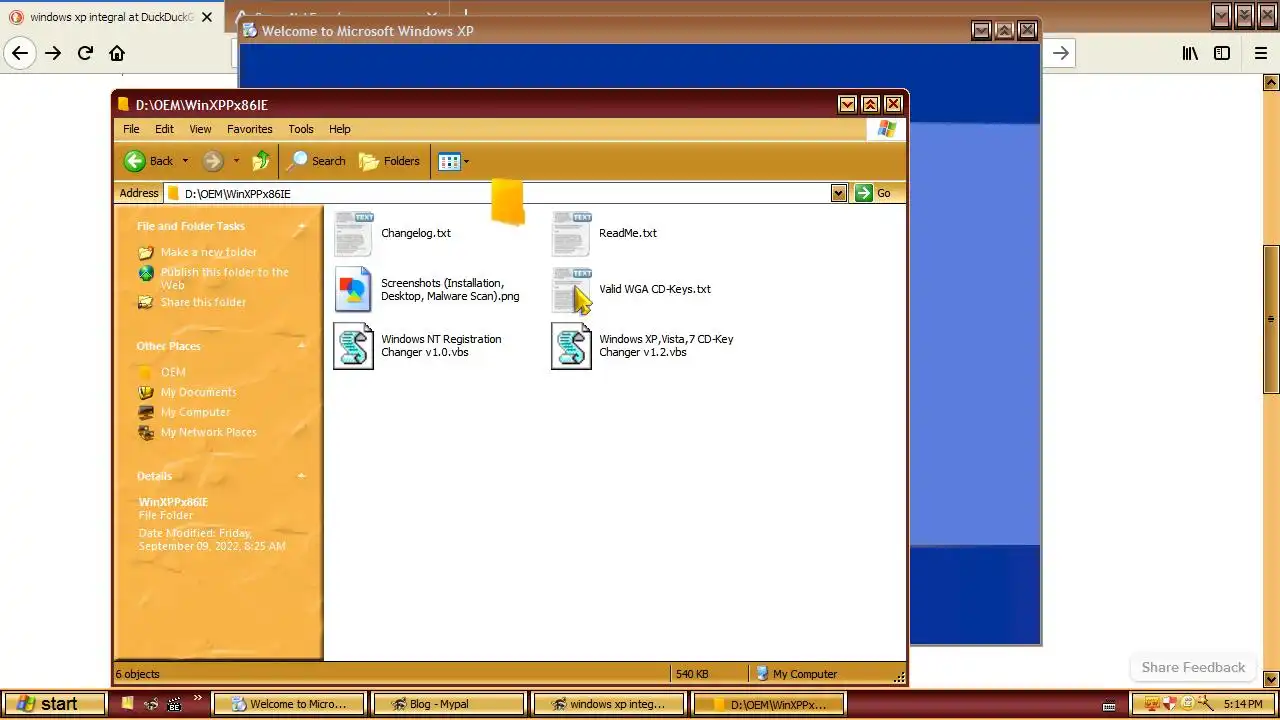Go to OEM folder in Other Places
Image resolution: width=1280 pixels, height=720 pixels.
coord(173,372)
